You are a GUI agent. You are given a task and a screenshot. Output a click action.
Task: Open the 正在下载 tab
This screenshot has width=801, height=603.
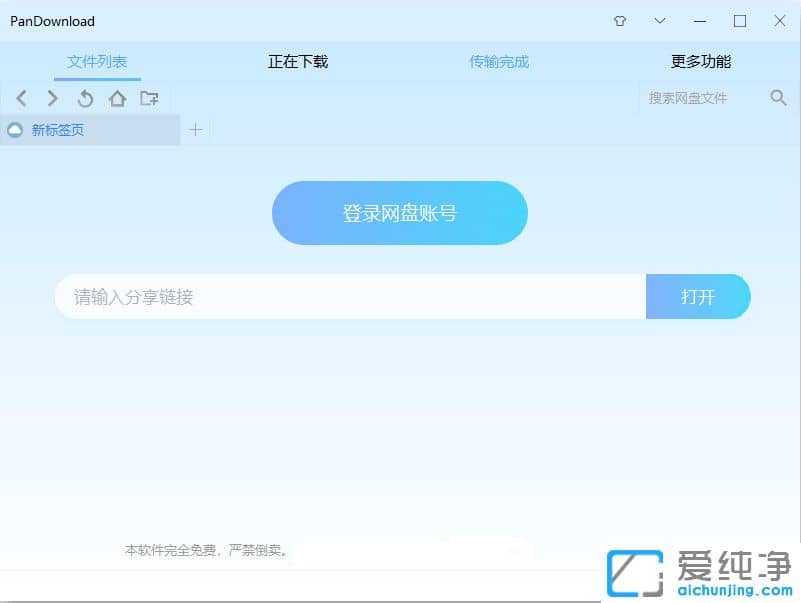coord(297,61)
